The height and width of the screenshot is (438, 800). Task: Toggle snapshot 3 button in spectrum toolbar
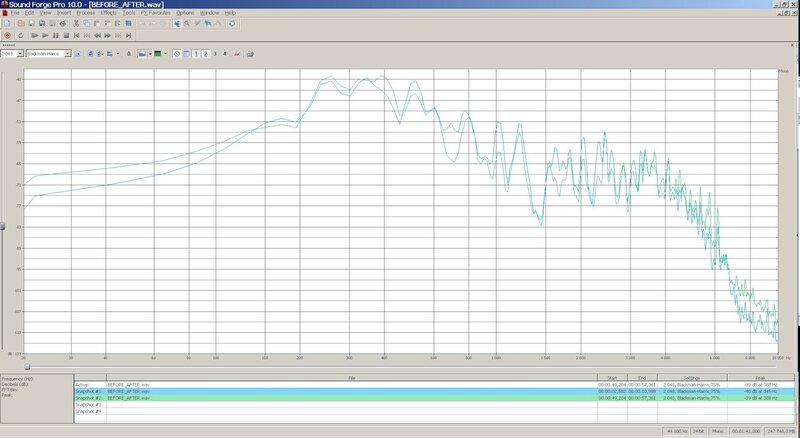[x=214, y=53]
